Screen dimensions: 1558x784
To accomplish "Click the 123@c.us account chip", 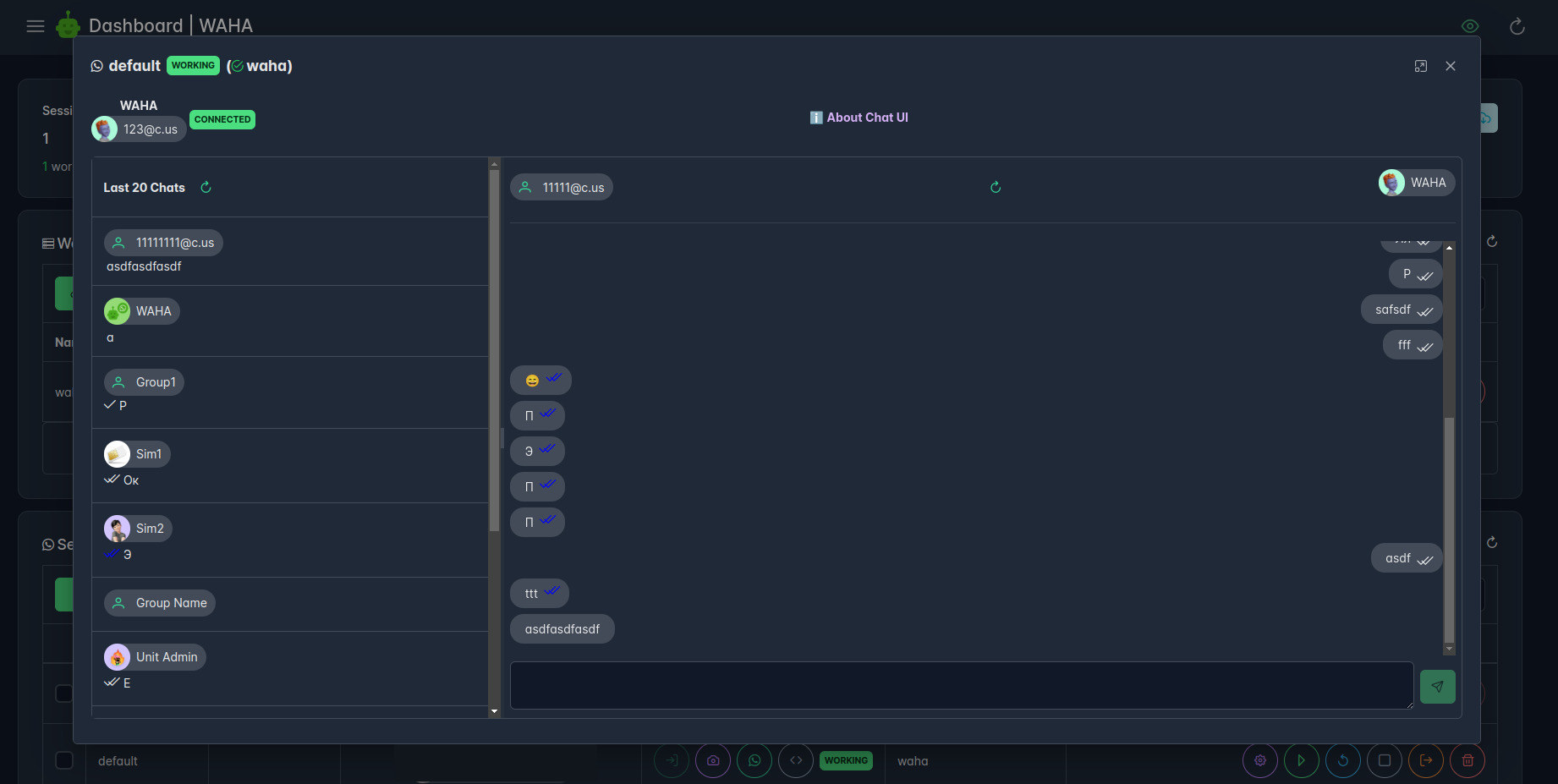I will (139, 129).
